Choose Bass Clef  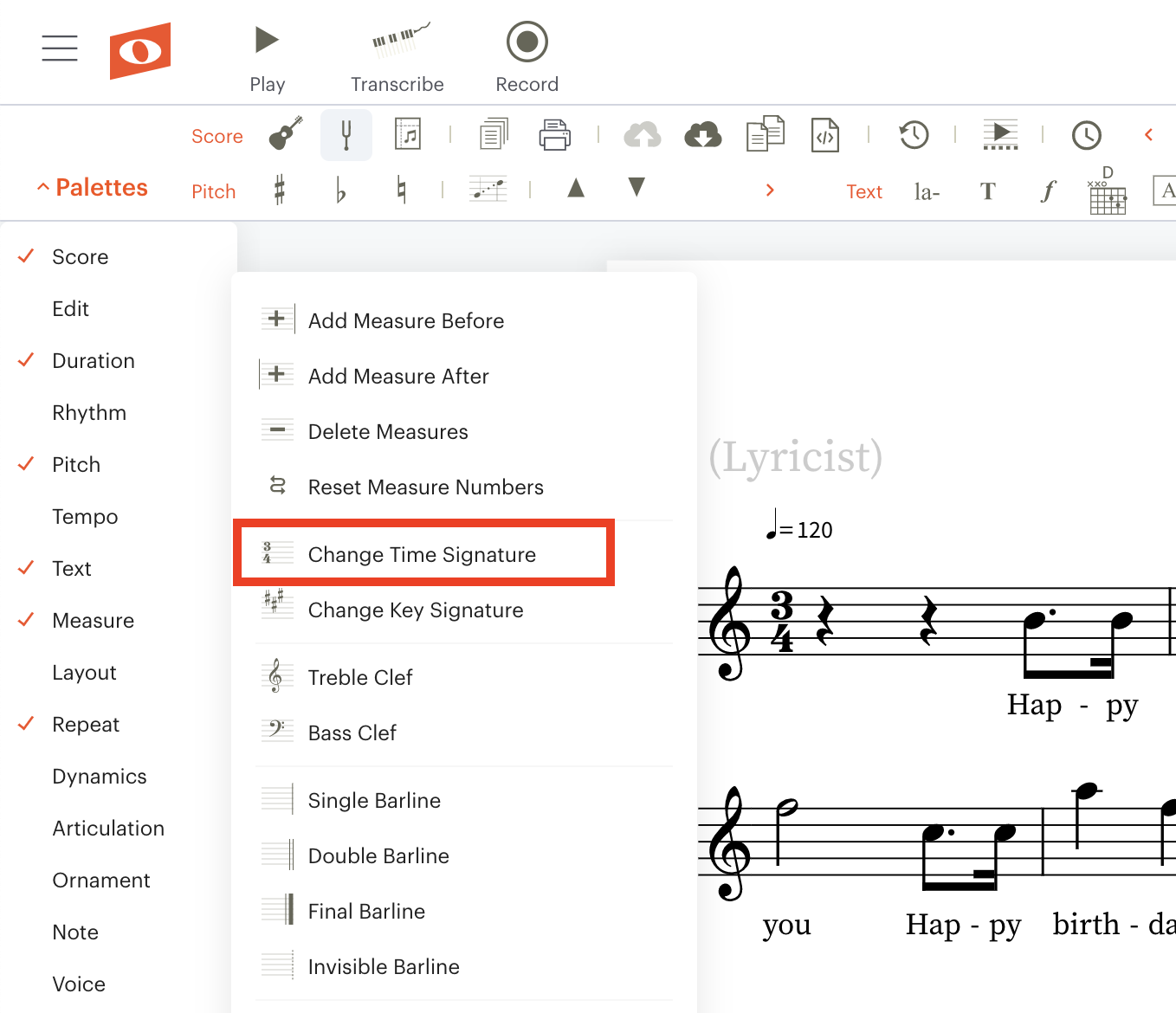coord(464,732)
